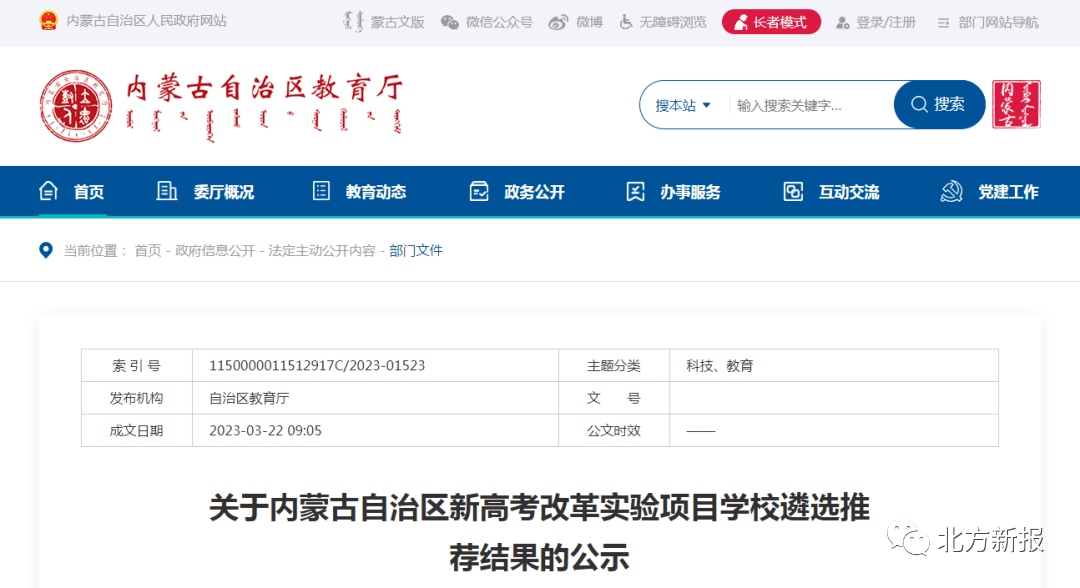Click the red Inner Mongolia seal logo

tap(1016, 105)
